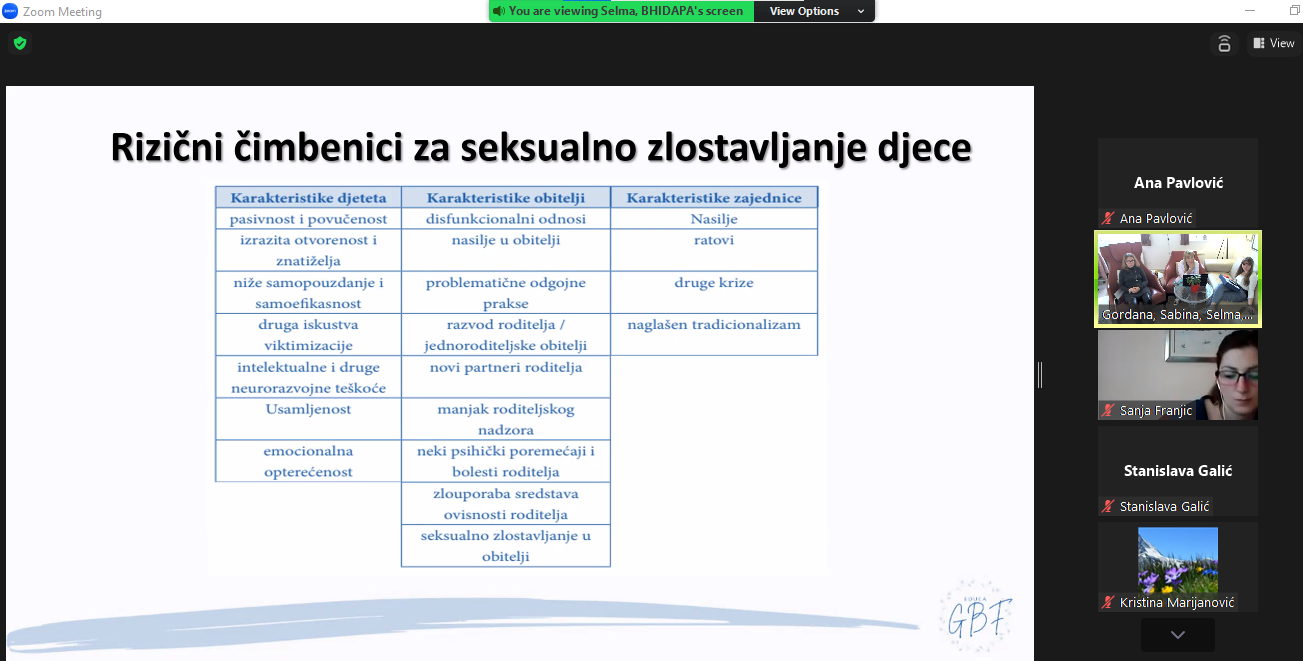Click Kristina Marijanović's muted microphone icon
This screenshot has width=1303, height=661.
[1108, 602]
